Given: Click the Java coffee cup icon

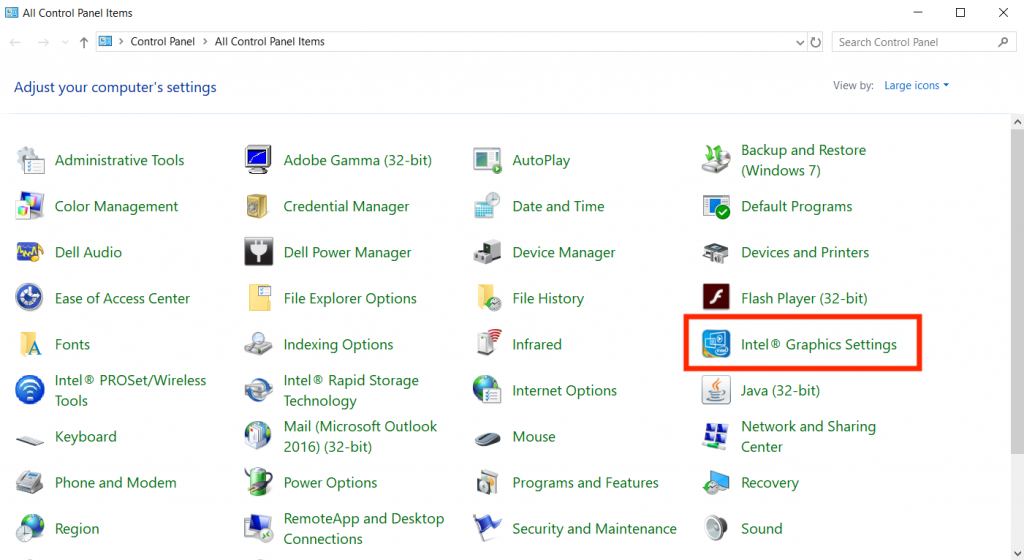Looking at the screenshot, I should 716,390.
